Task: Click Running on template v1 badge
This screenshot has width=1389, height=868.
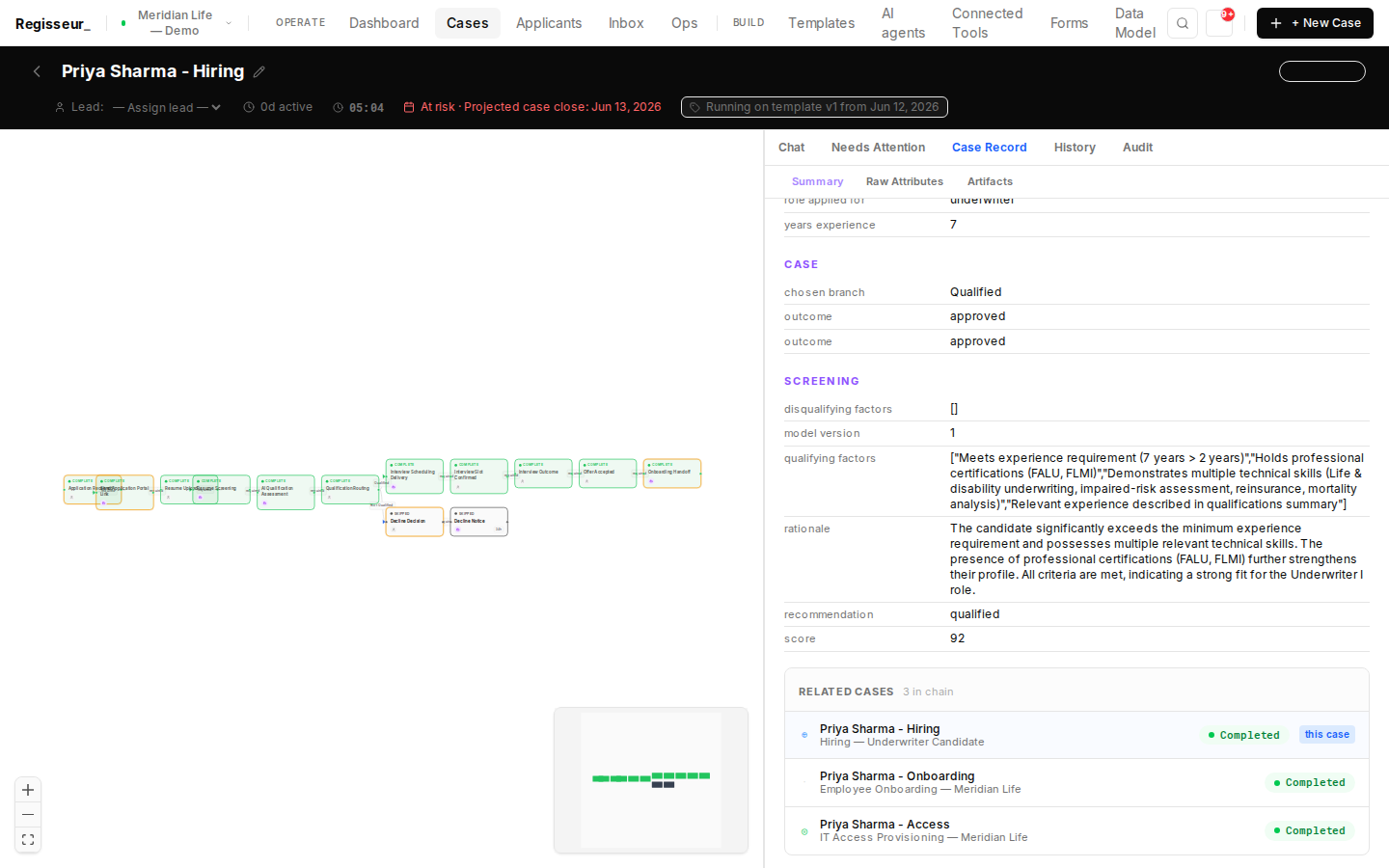Action: 814,107
